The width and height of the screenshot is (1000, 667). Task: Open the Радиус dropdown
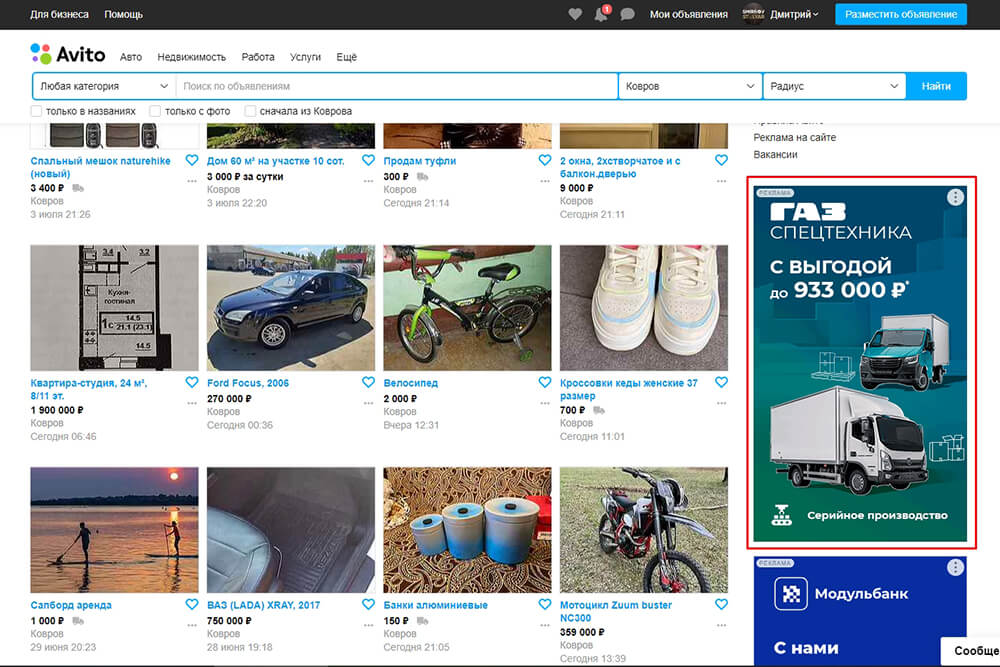(834, 86)
